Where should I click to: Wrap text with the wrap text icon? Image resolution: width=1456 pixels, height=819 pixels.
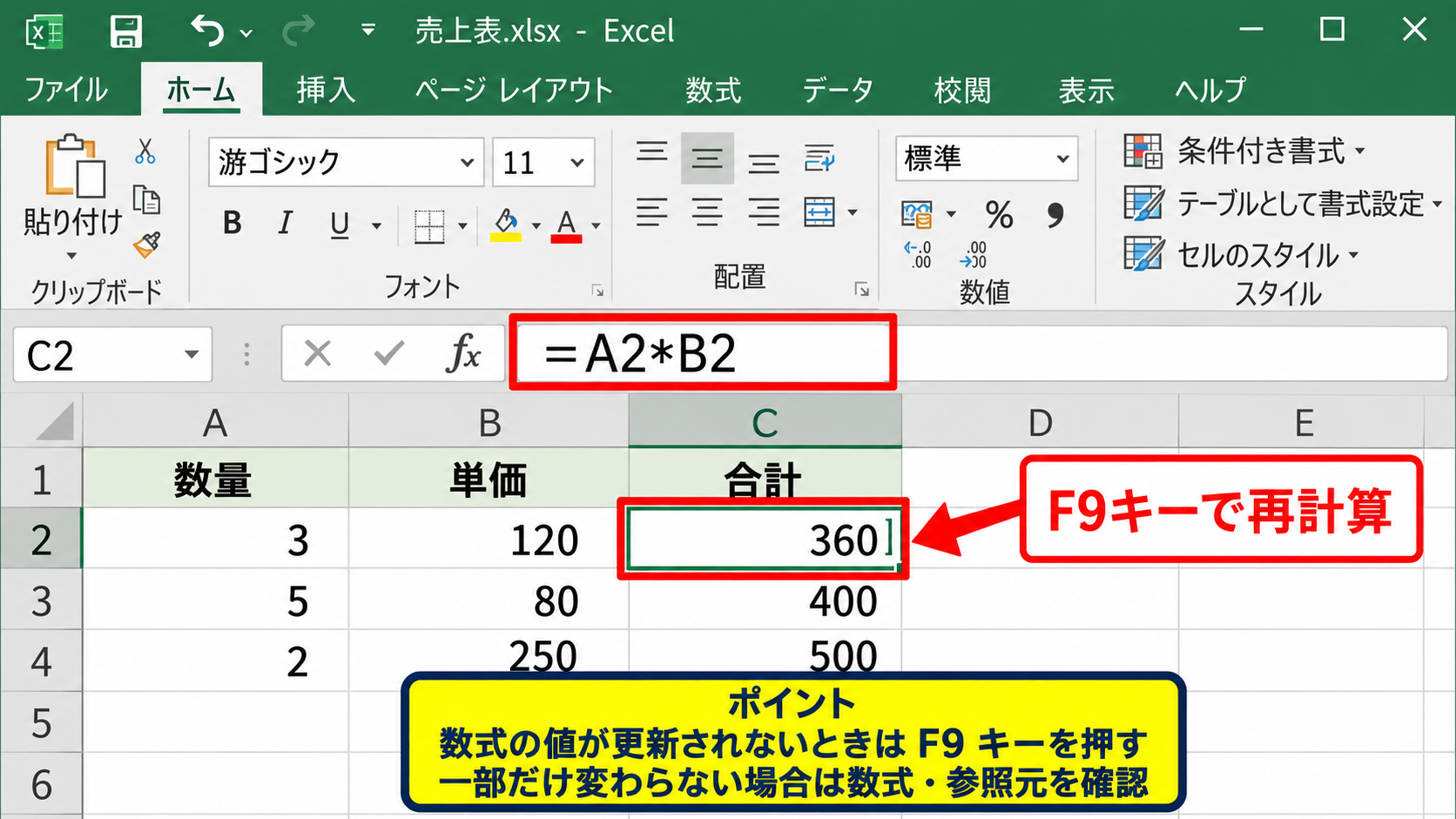[819, 158]
